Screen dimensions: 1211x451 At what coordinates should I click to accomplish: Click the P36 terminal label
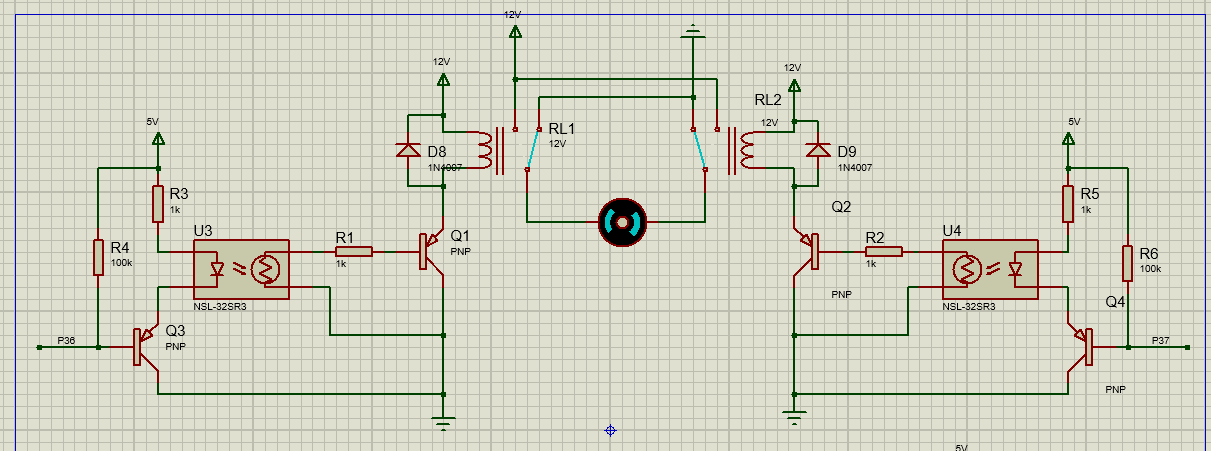pos(66,340)
